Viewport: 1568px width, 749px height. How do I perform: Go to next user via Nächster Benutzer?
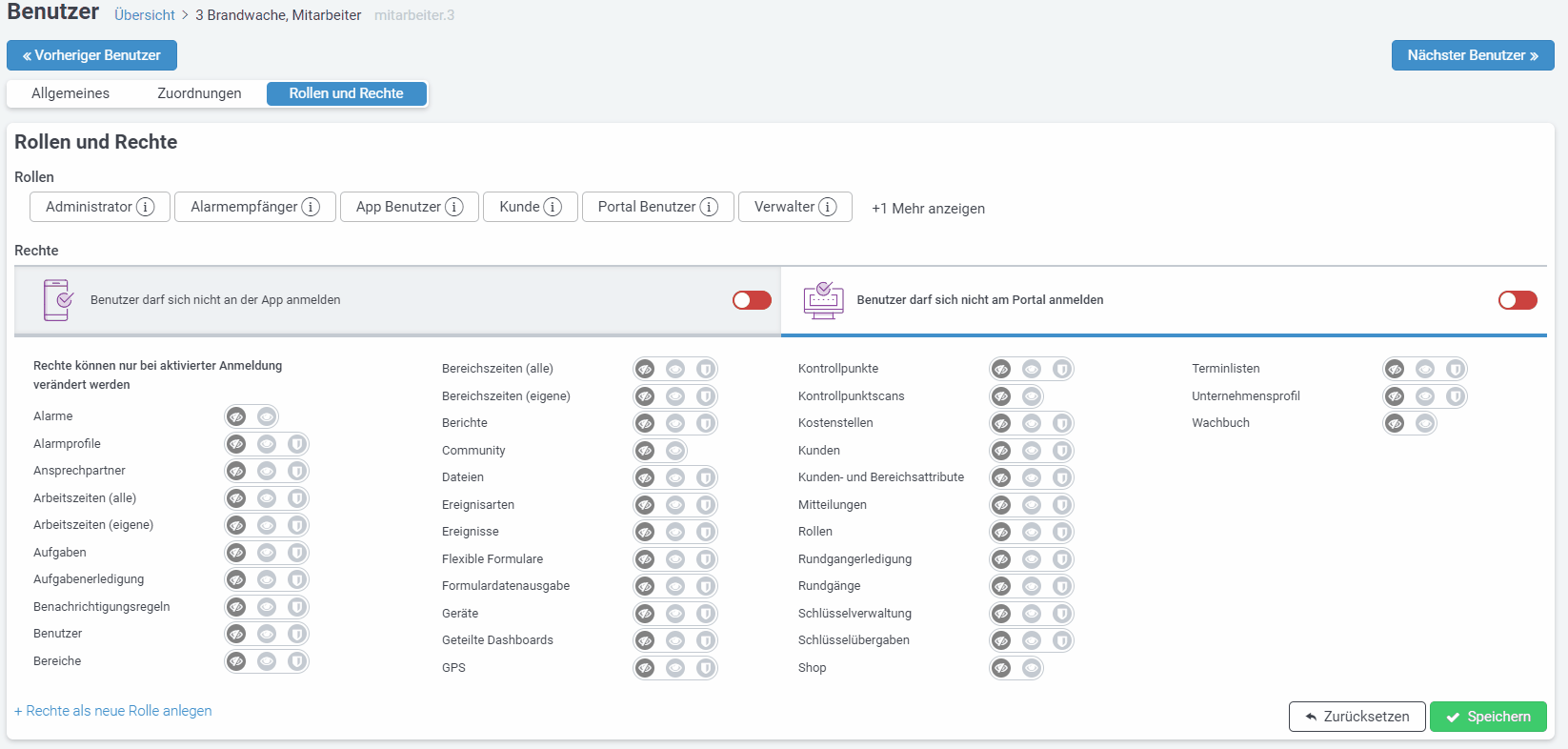[1472, 55]
